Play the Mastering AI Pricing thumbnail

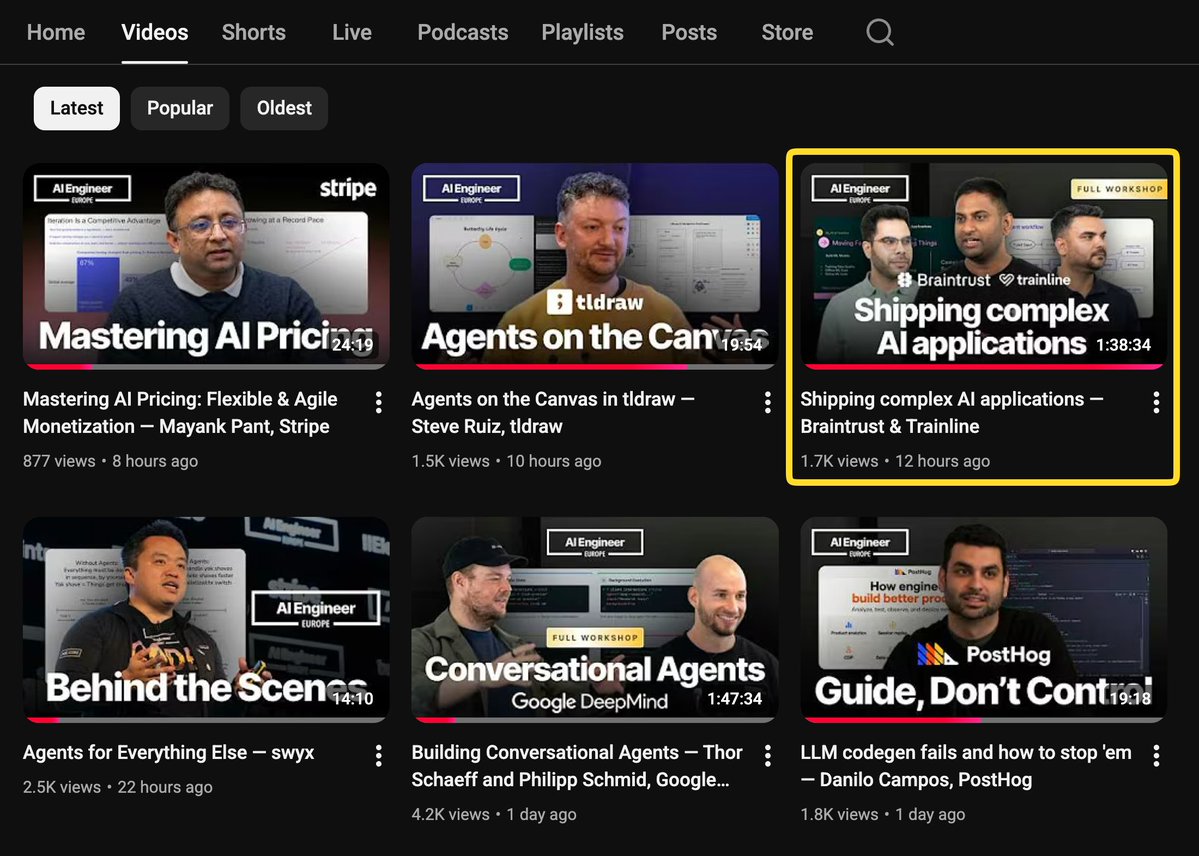tap(206, 265)
